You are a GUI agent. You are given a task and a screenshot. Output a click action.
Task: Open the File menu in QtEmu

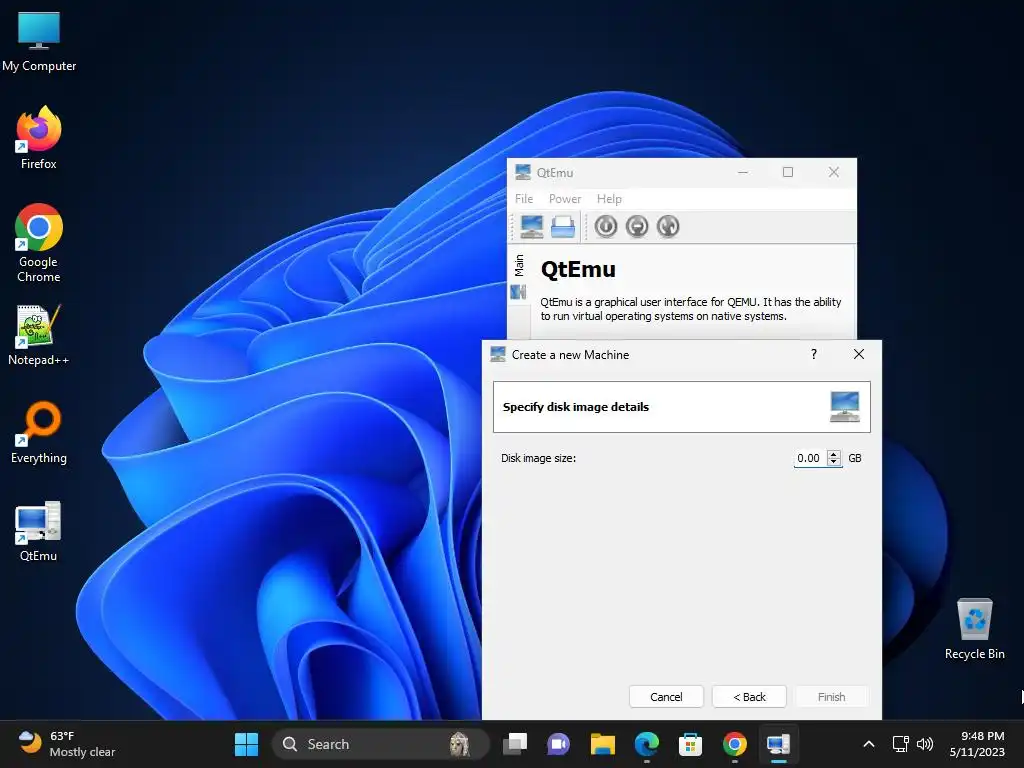[x=524, y=199]
